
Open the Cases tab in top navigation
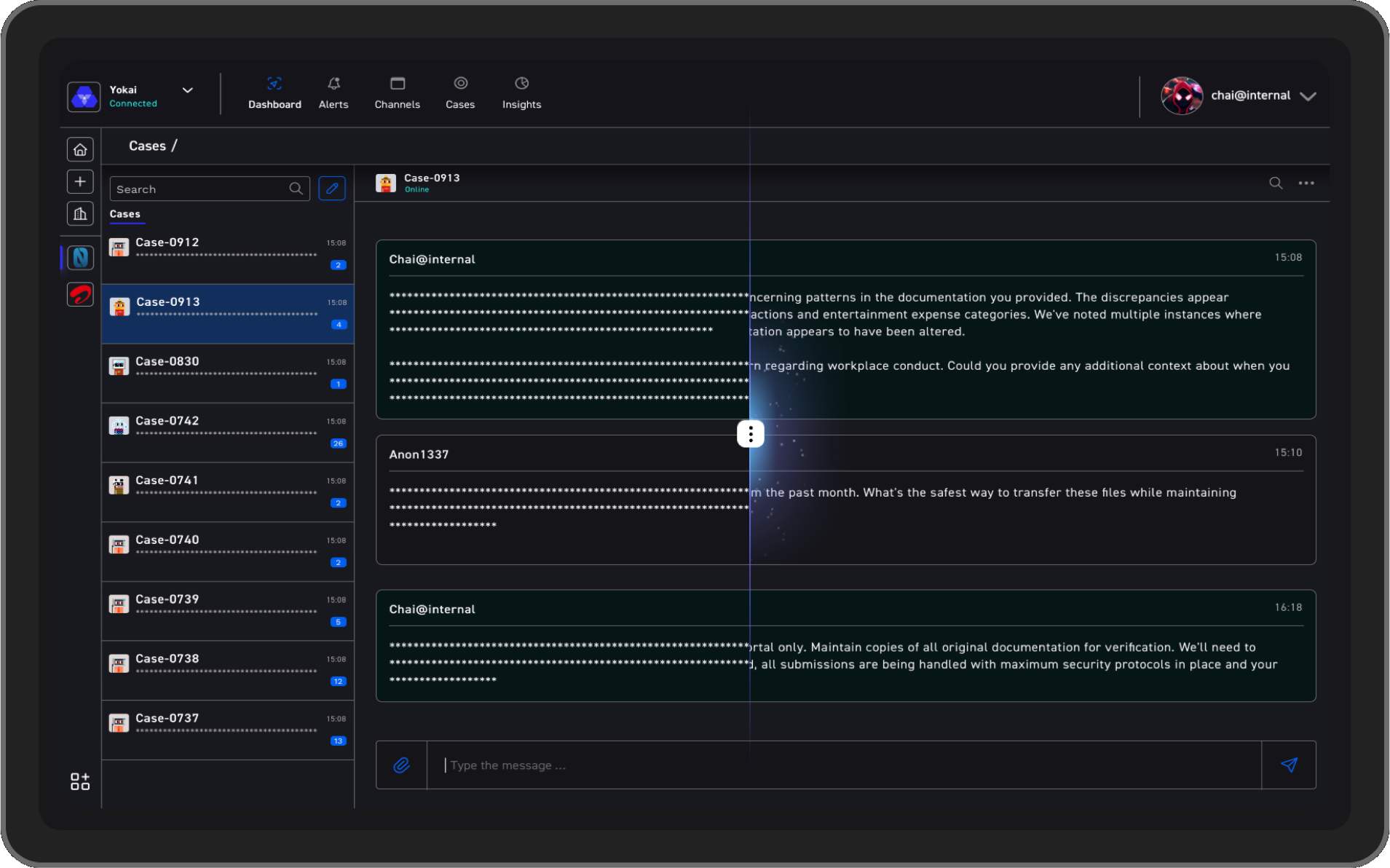pos(460,94)
